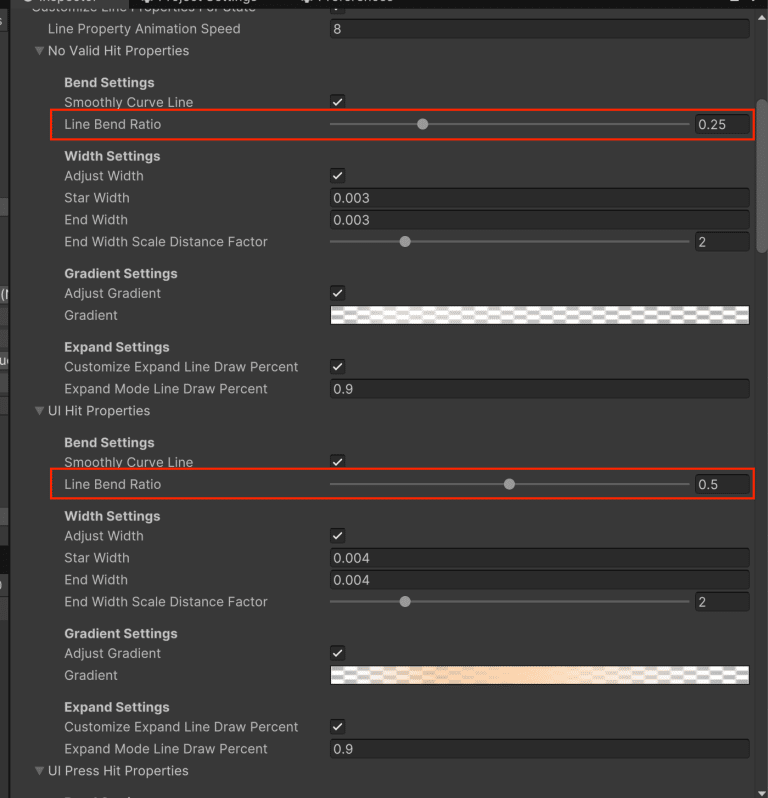Toggle Adjust Gradient in UI Hit Properties
The height and width of the screenshot is (798, 768).
pos(338,654)
